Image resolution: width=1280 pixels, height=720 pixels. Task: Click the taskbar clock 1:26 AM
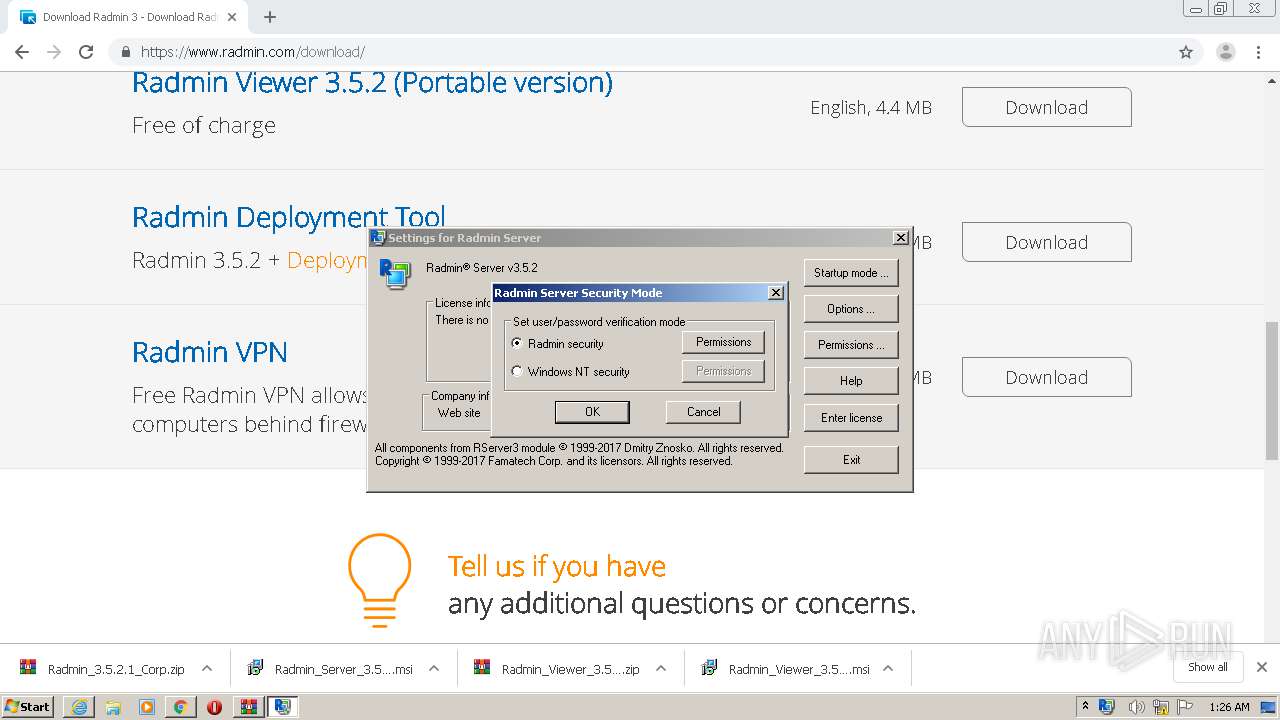coord(1229,707)
